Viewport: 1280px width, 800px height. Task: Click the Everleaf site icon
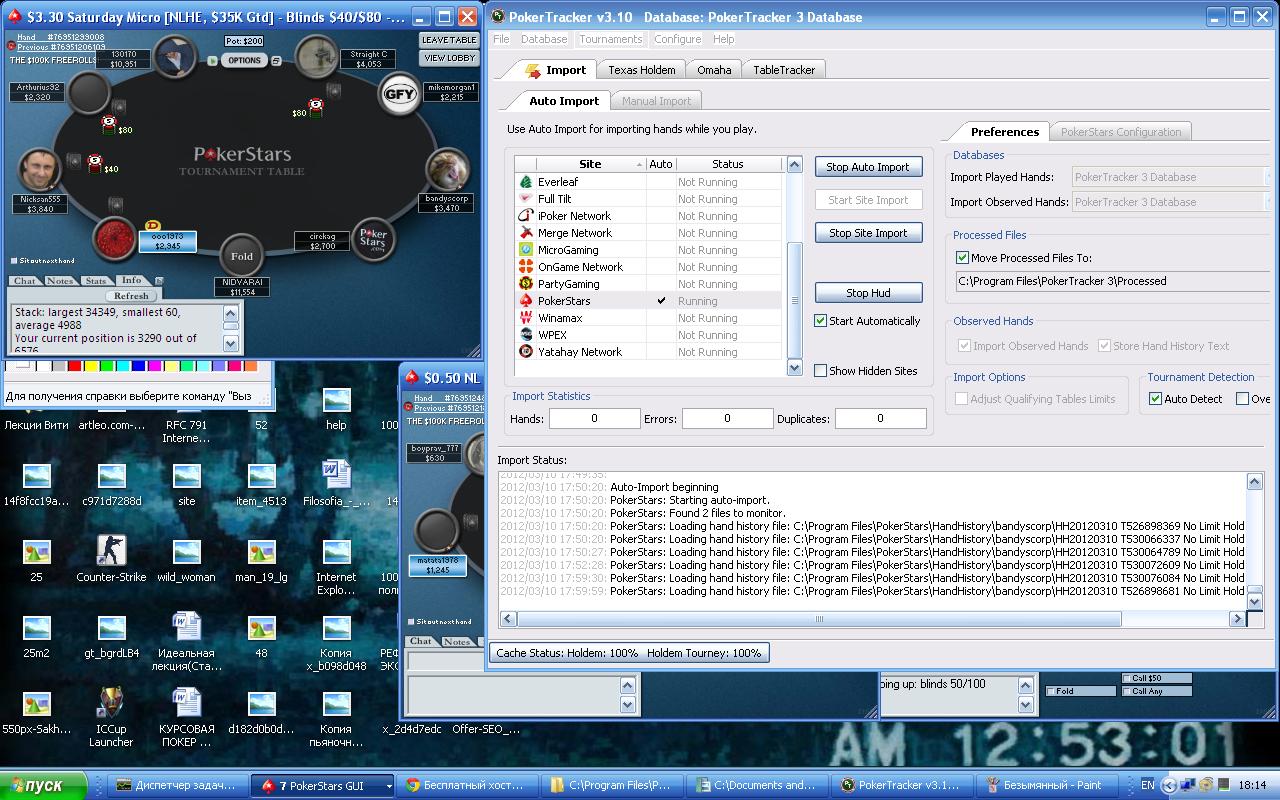point(526,182)
